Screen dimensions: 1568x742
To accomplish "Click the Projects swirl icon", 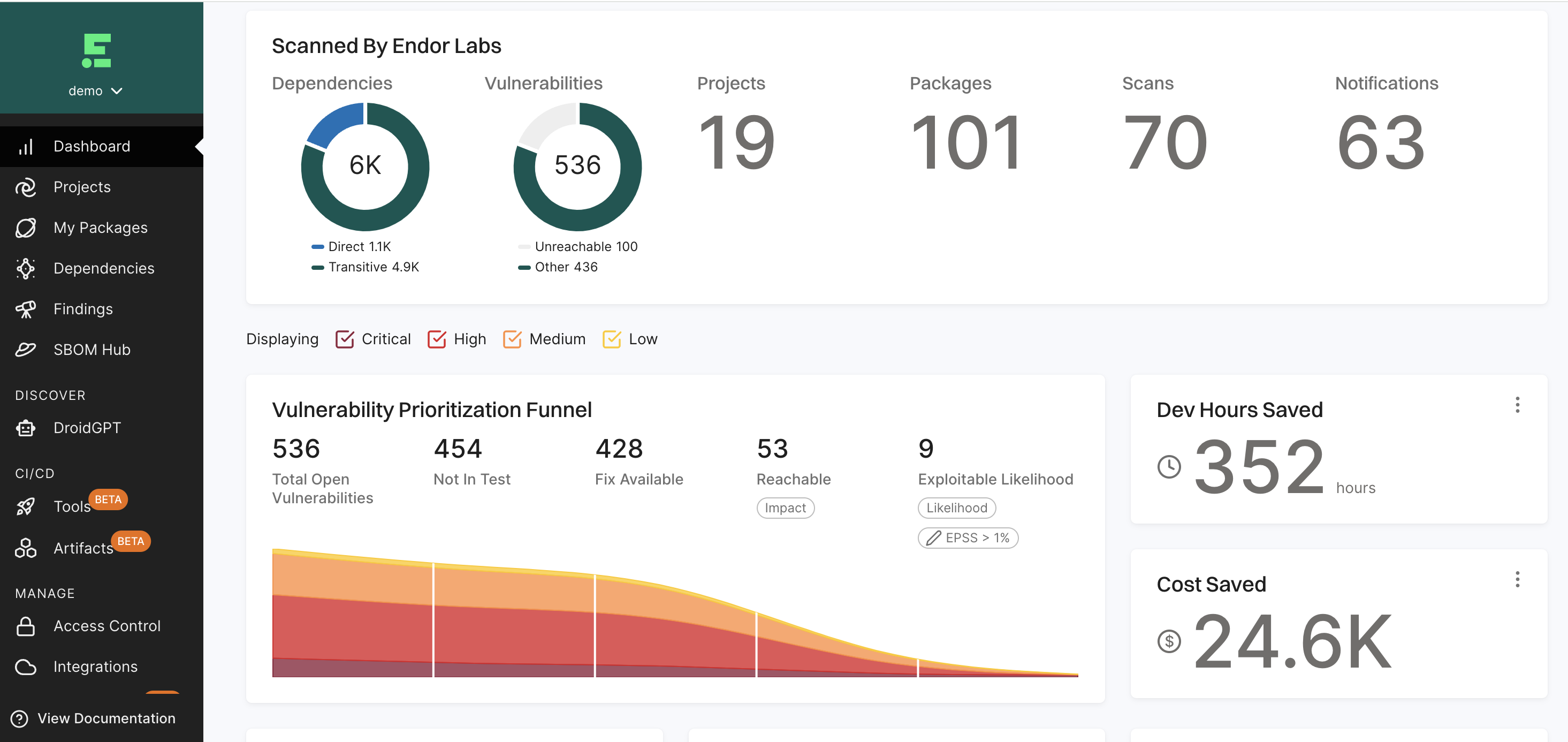I will pos(26,187).
